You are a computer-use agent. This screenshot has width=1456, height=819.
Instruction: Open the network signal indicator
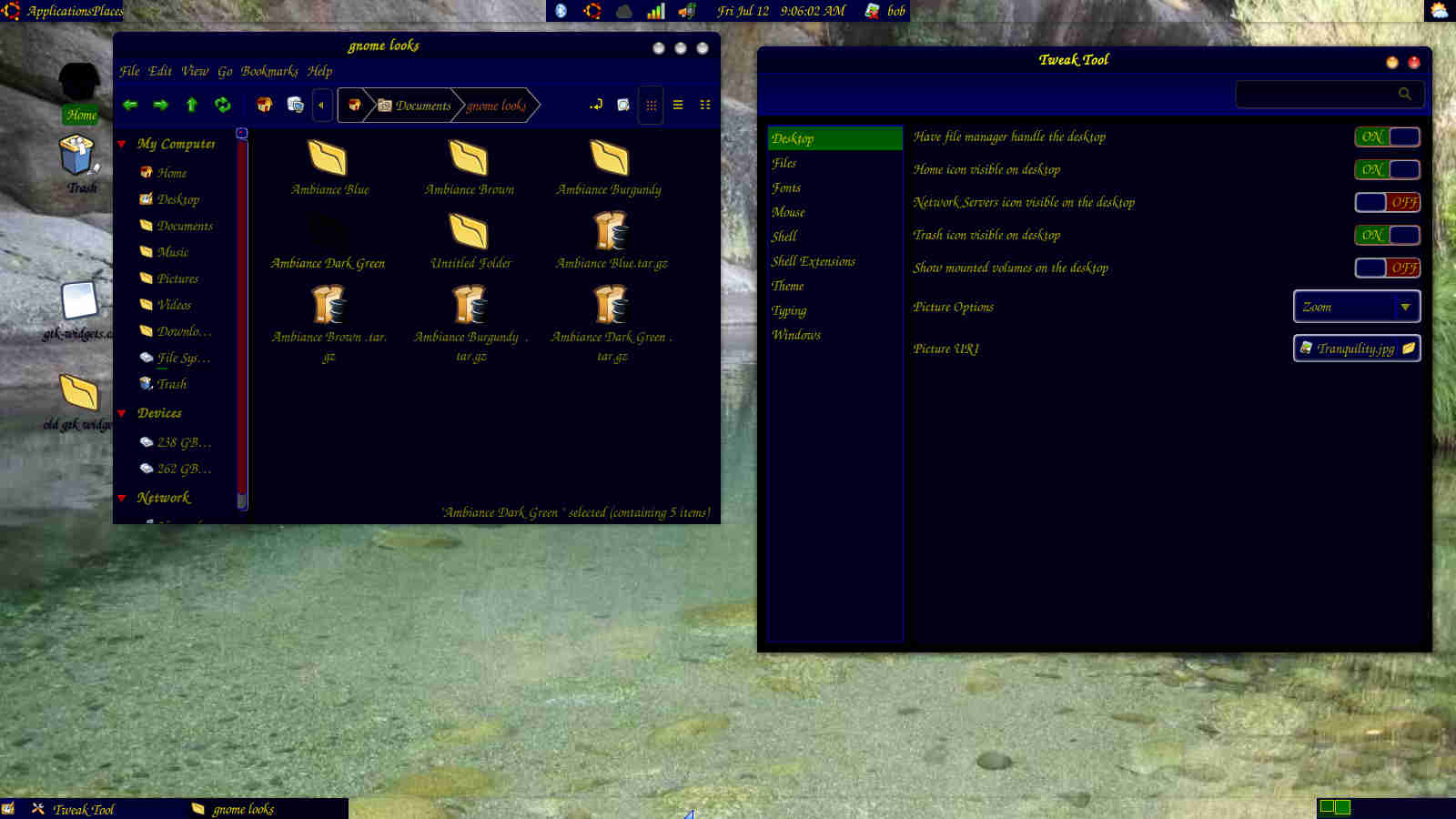(655, 11)
